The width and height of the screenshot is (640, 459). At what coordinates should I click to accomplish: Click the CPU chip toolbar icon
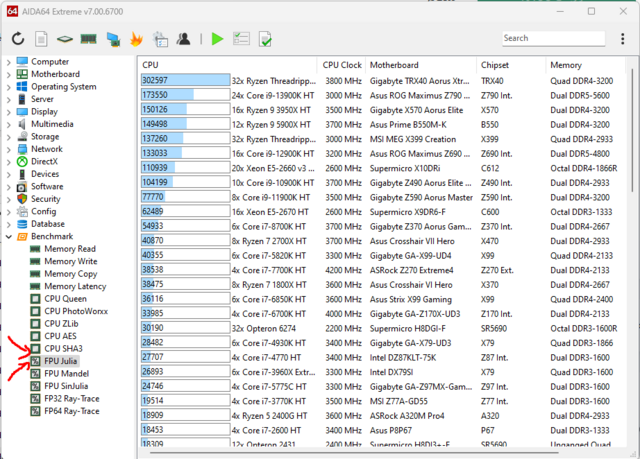coord(64,39)
